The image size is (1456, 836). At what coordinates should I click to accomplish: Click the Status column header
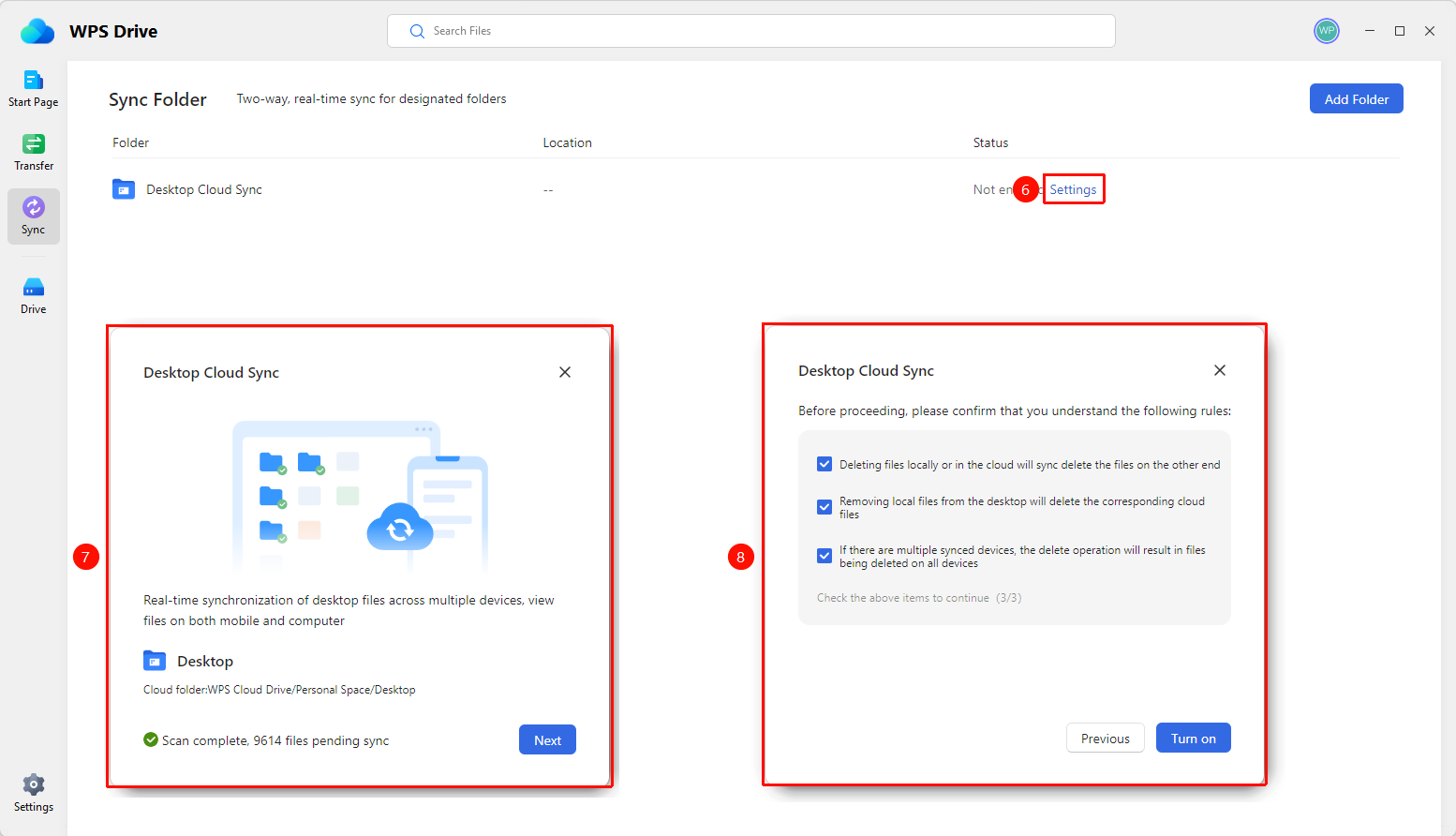pos(990,142)
